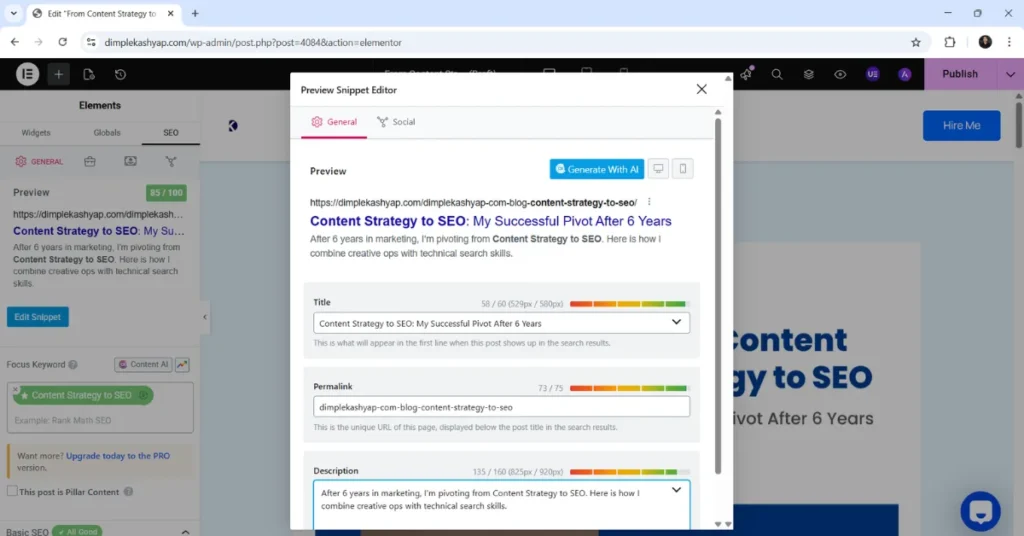Switch to Social tab in snippet editor
The width and height of the screenshot is (1024, 536).
coord(396,122)
